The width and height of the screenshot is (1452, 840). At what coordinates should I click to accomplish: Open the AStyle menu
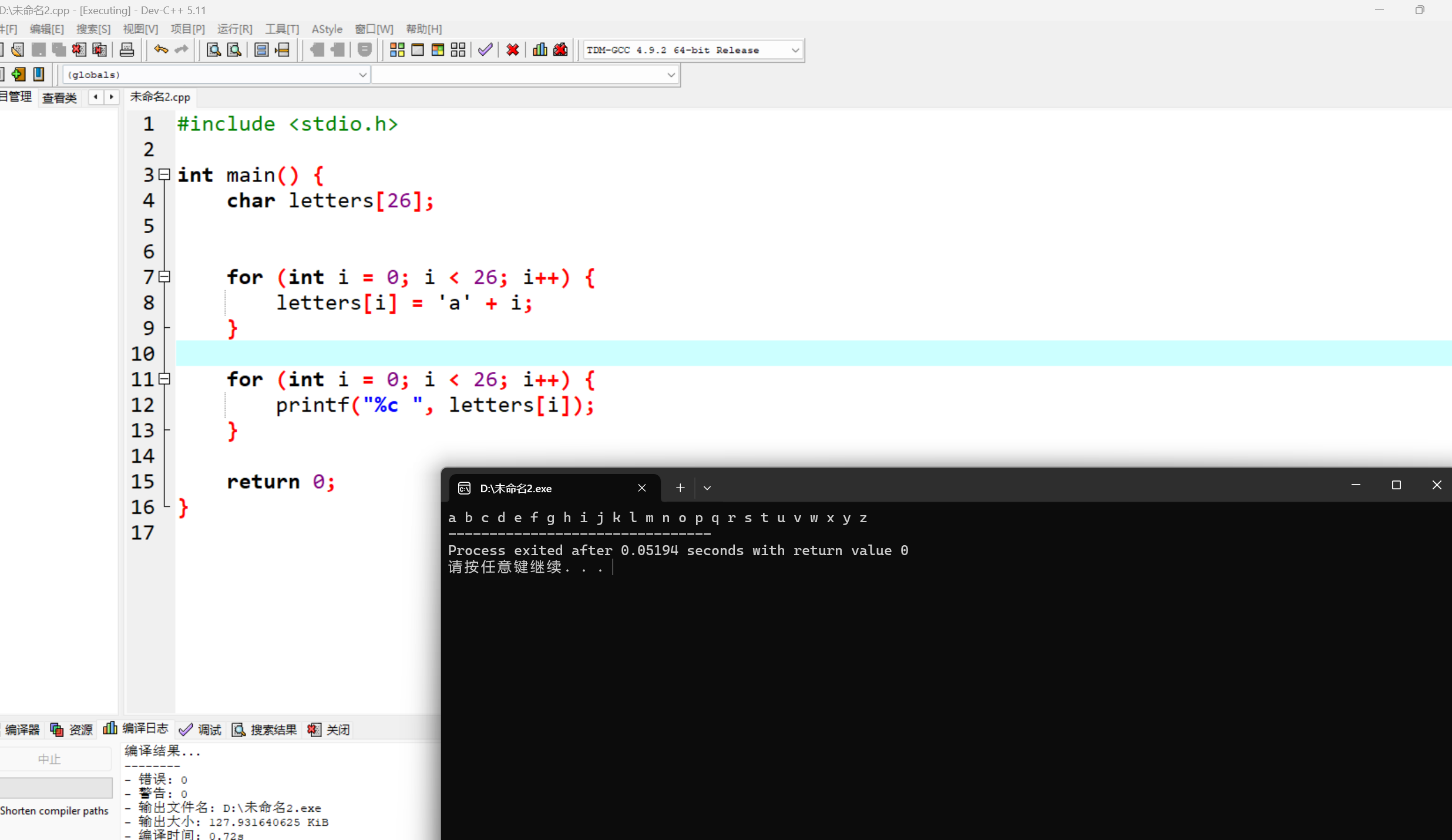point(327,29)
